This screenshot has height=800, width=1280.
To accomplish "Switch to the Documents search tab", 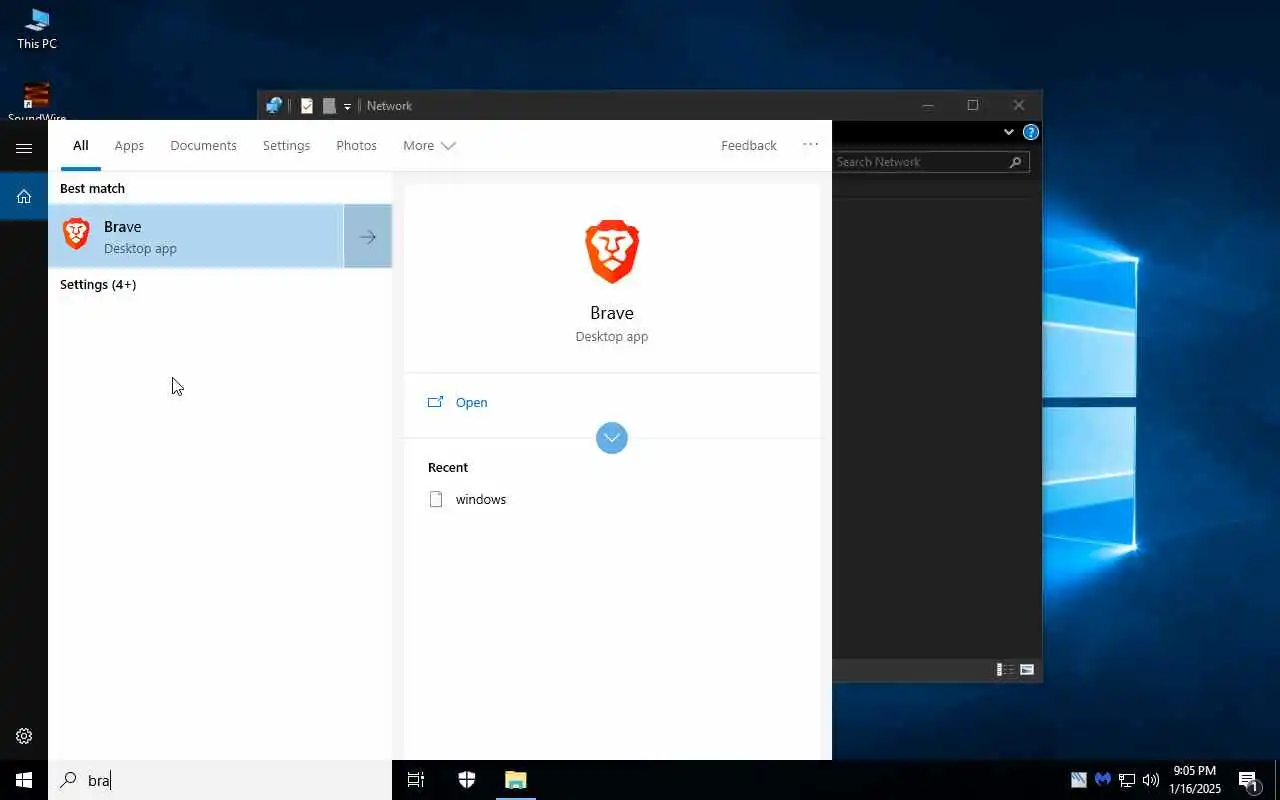I will (x=203, y=145).
